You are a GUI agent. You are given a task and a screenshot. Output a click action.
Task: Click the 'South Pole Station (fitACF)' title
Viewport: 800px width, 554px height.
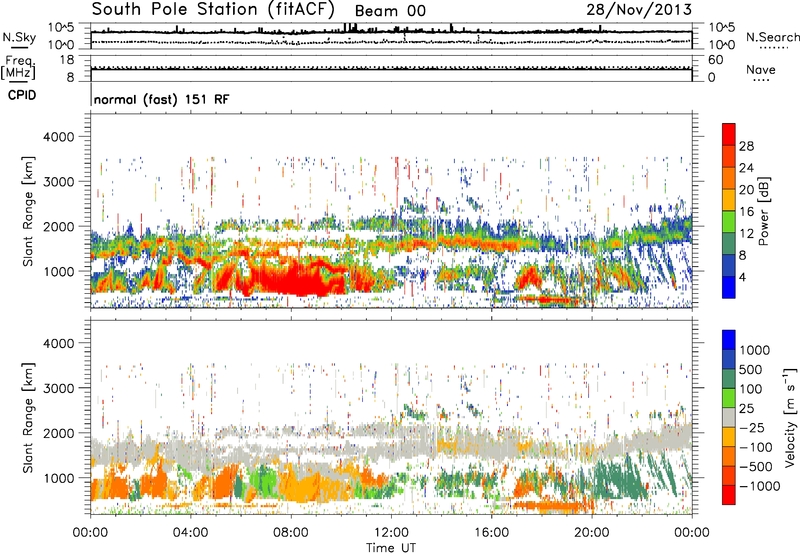pos(214,10)
